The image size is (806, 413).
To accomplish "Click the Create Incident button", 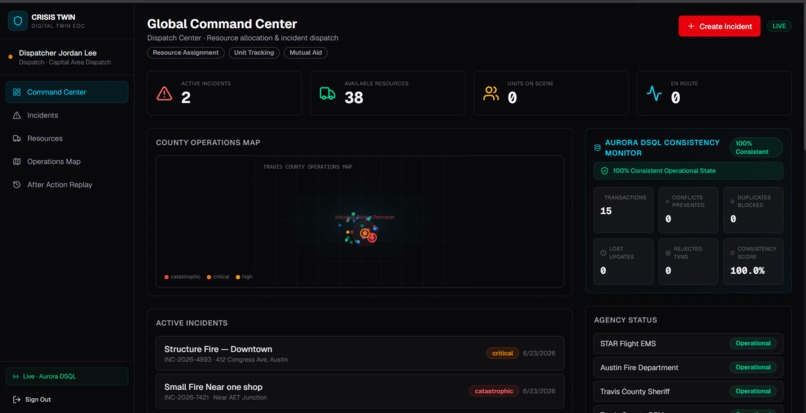I will pyautogui.click(x=719, y=26).
